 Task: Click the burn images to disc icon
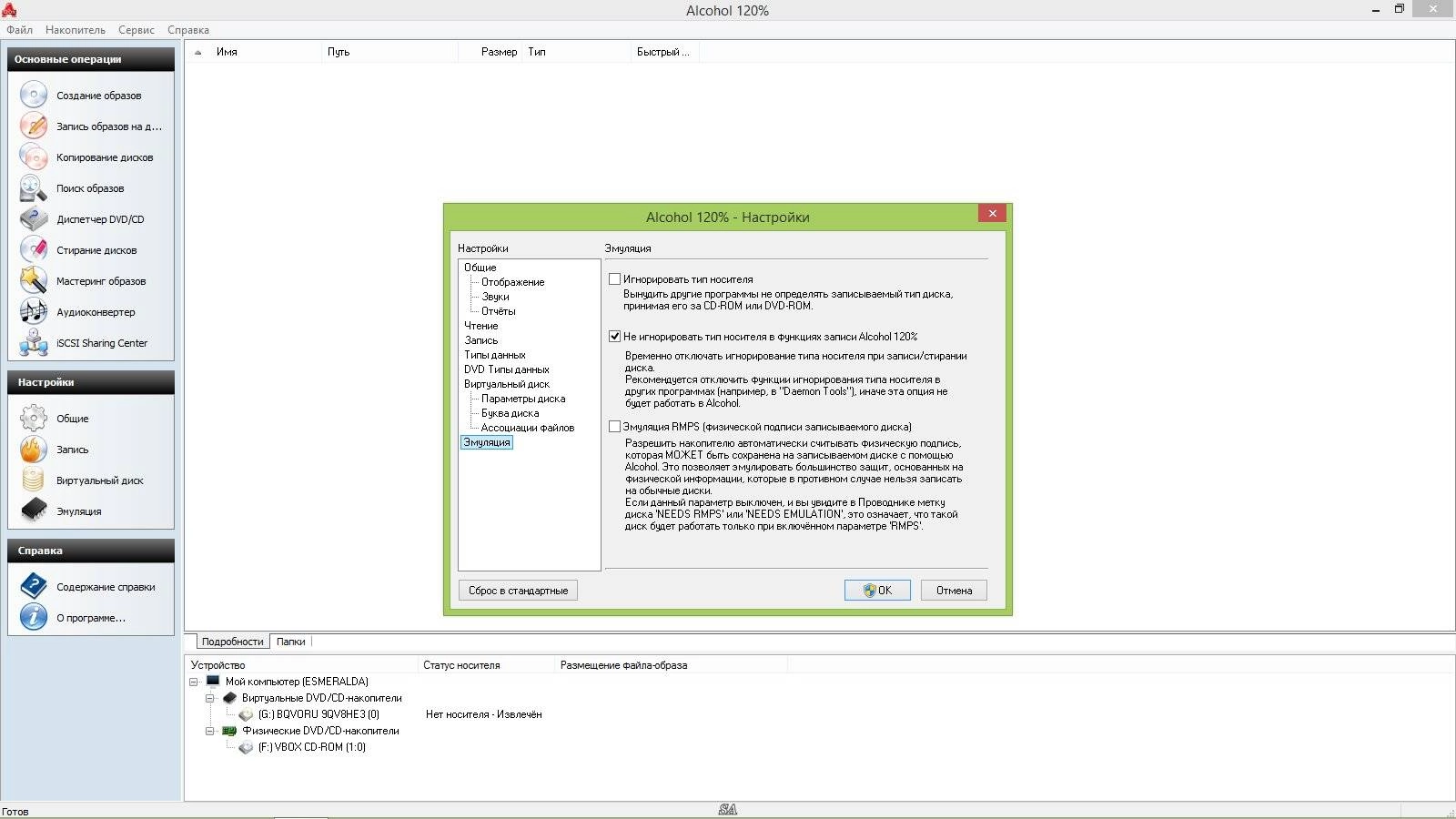[34, 126]
